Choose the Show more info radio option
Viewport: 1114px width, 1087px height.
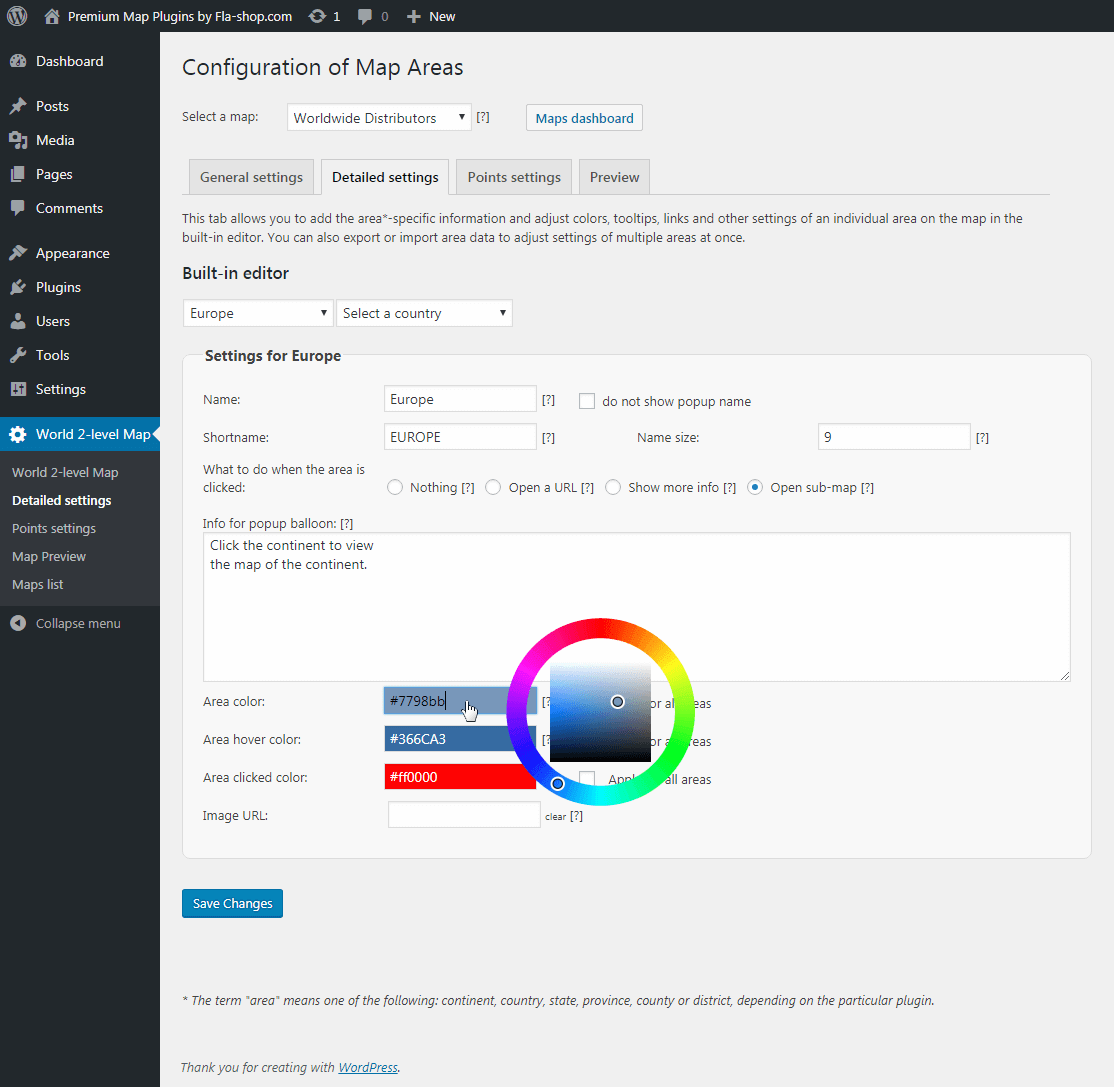pos(613,487)
